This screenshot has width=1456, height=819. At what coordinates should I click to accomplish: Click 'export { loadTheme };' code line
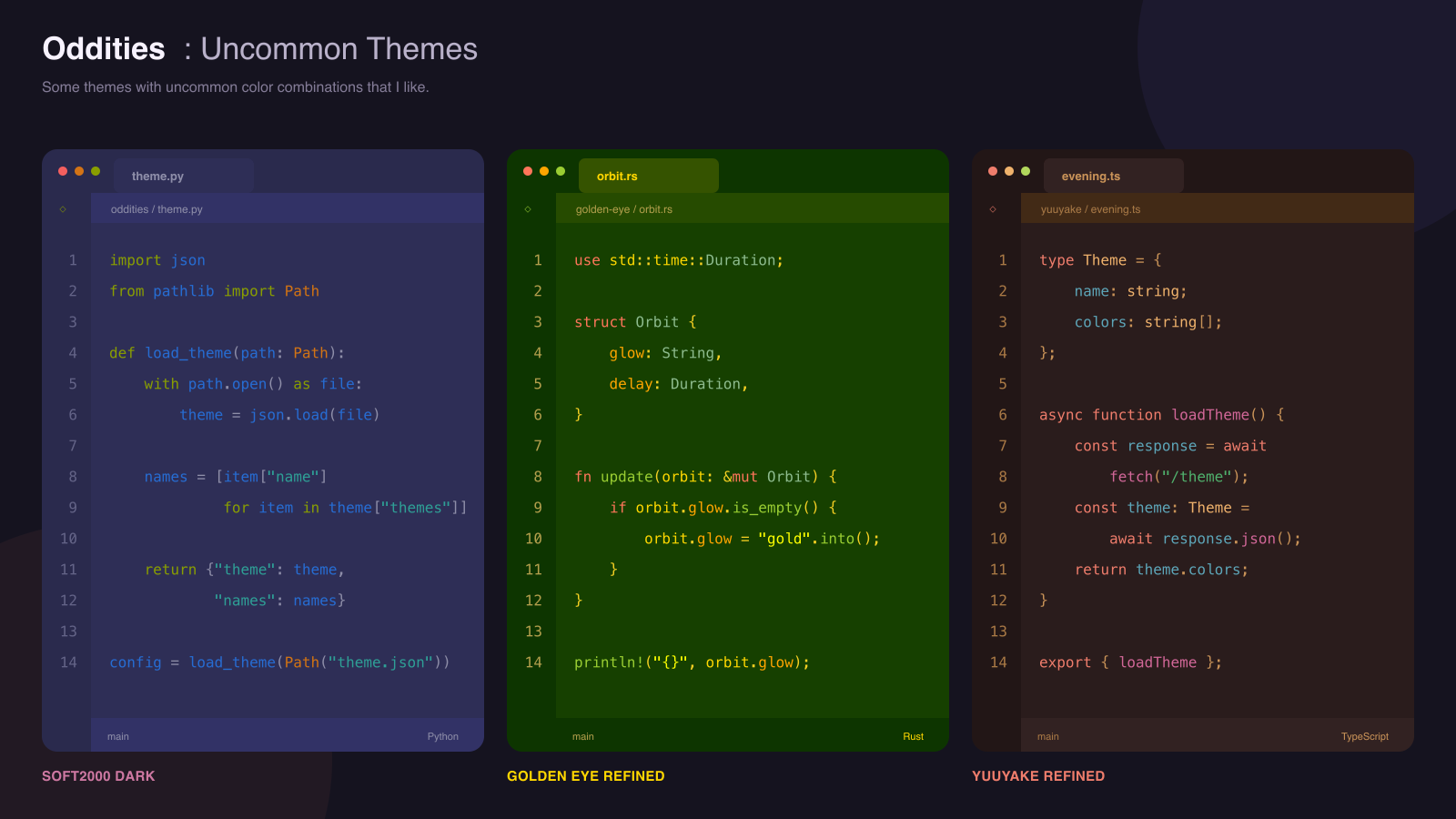coord(1131,662)
